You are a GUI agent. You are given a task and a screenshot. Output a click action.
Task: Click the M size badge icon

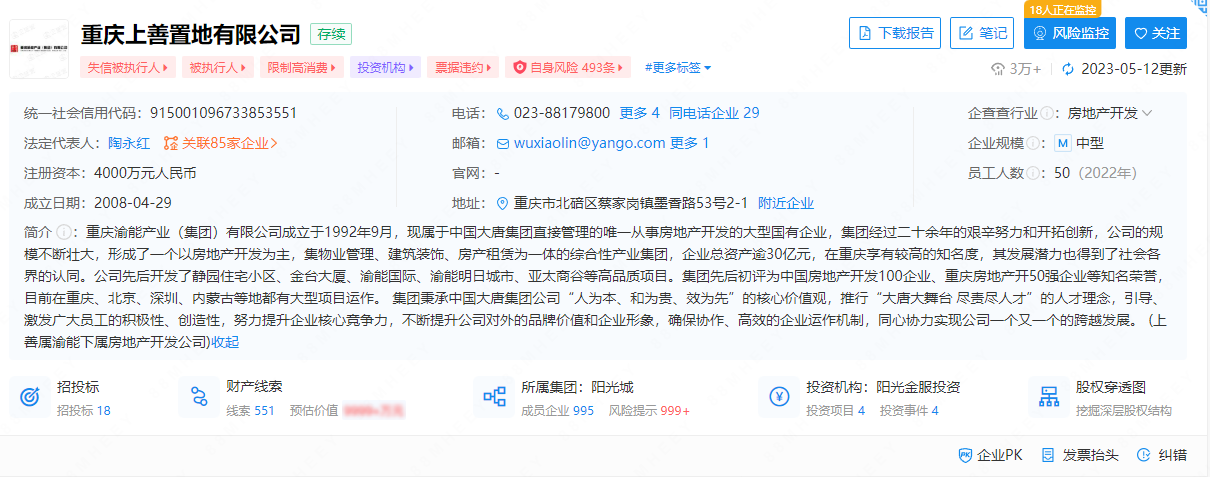click(x=1063, y=143)
